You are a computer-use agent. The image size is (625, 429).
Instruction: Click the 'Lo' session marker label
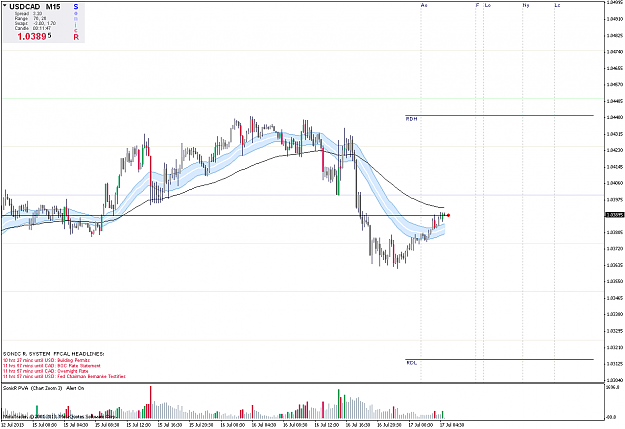click(x=488, y=5)
